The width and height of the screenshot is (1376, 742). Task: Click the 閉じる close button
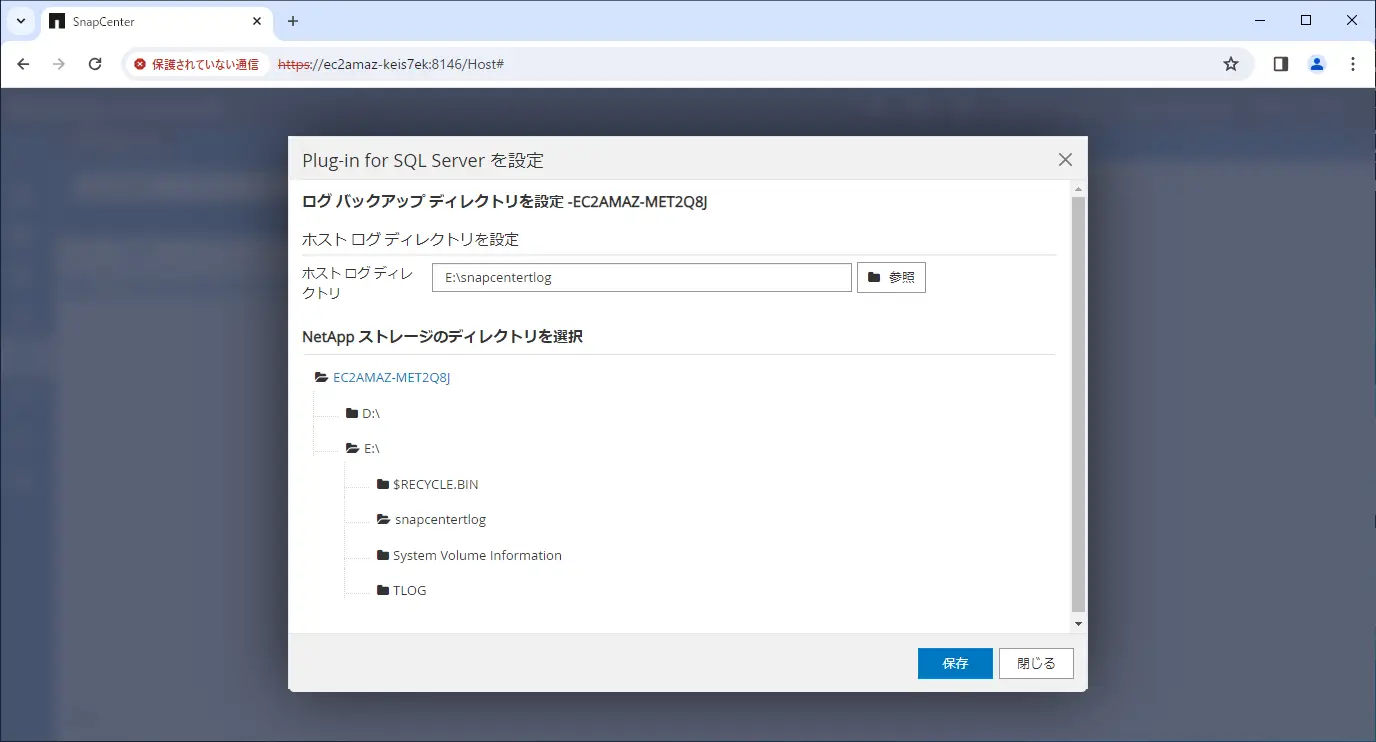point(1036,663)
